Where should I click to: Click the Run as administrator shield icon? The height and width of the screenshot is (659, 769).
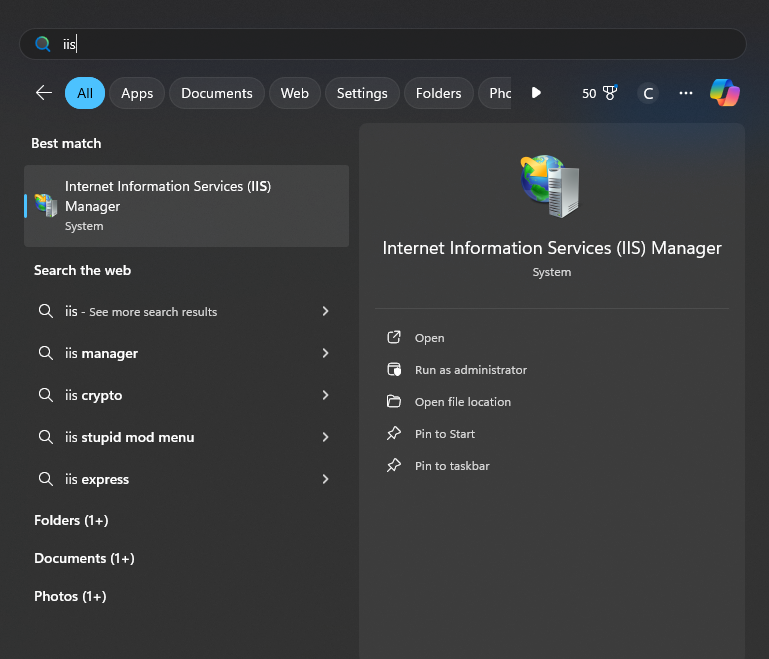394,369
